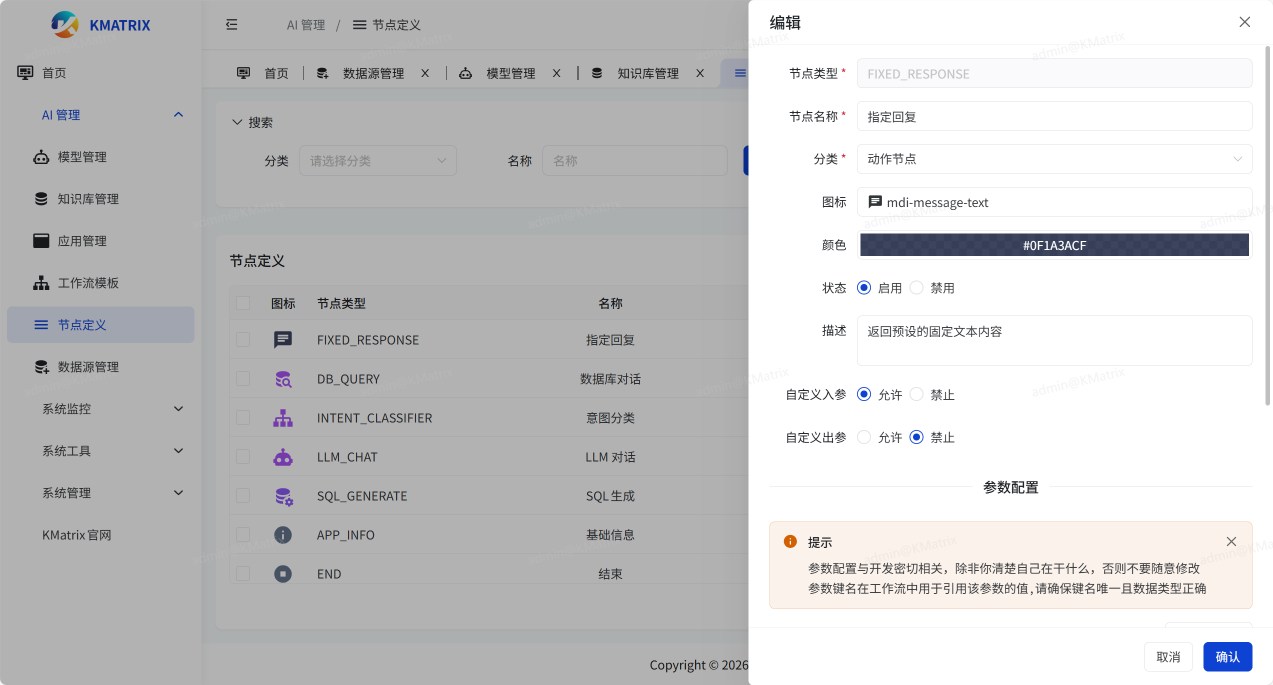Click the robot icon in LLM_CHAT row

tap(283, 457)
